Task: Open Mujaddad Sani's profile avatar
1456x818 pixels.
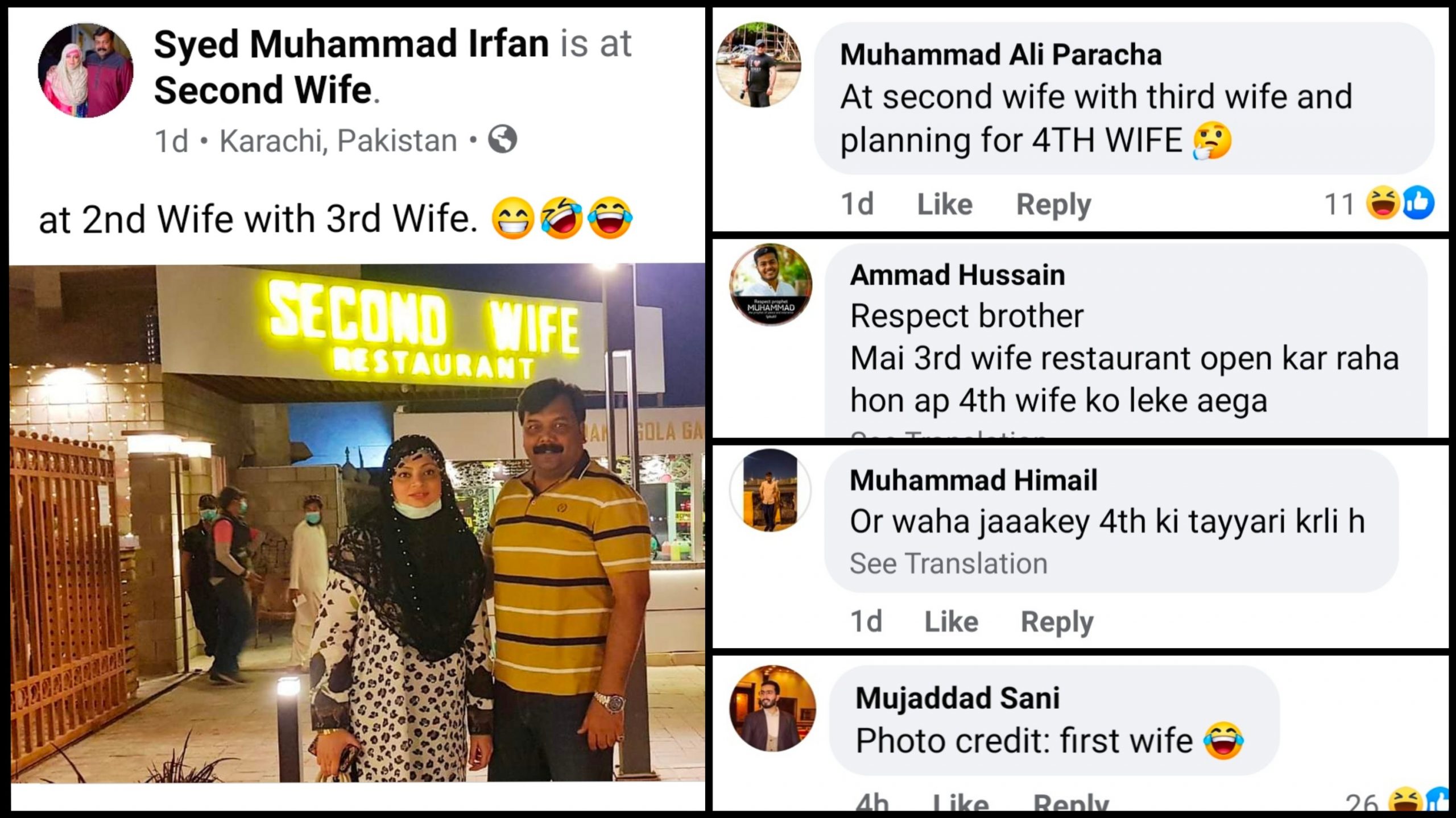Action: pos(773,708)
